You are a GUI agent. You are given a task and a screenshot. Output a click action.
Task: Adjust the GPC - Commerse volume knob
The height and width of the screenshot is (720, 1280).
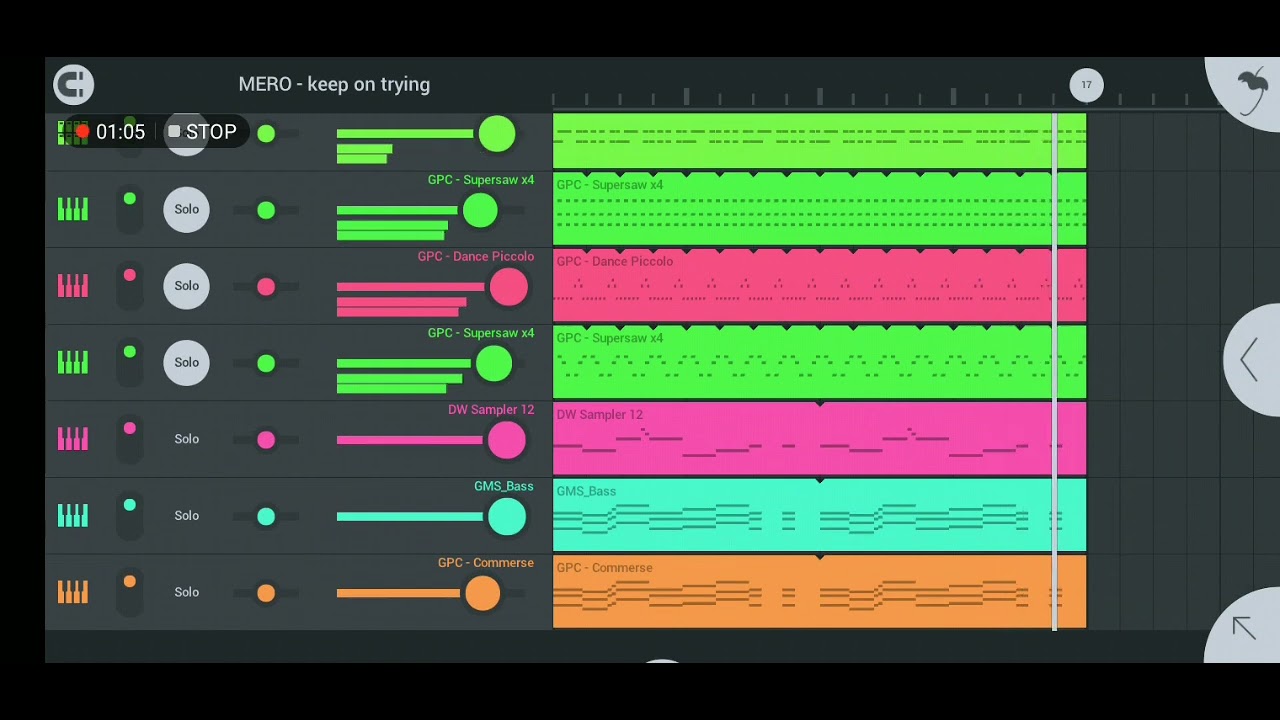[482, 593]
